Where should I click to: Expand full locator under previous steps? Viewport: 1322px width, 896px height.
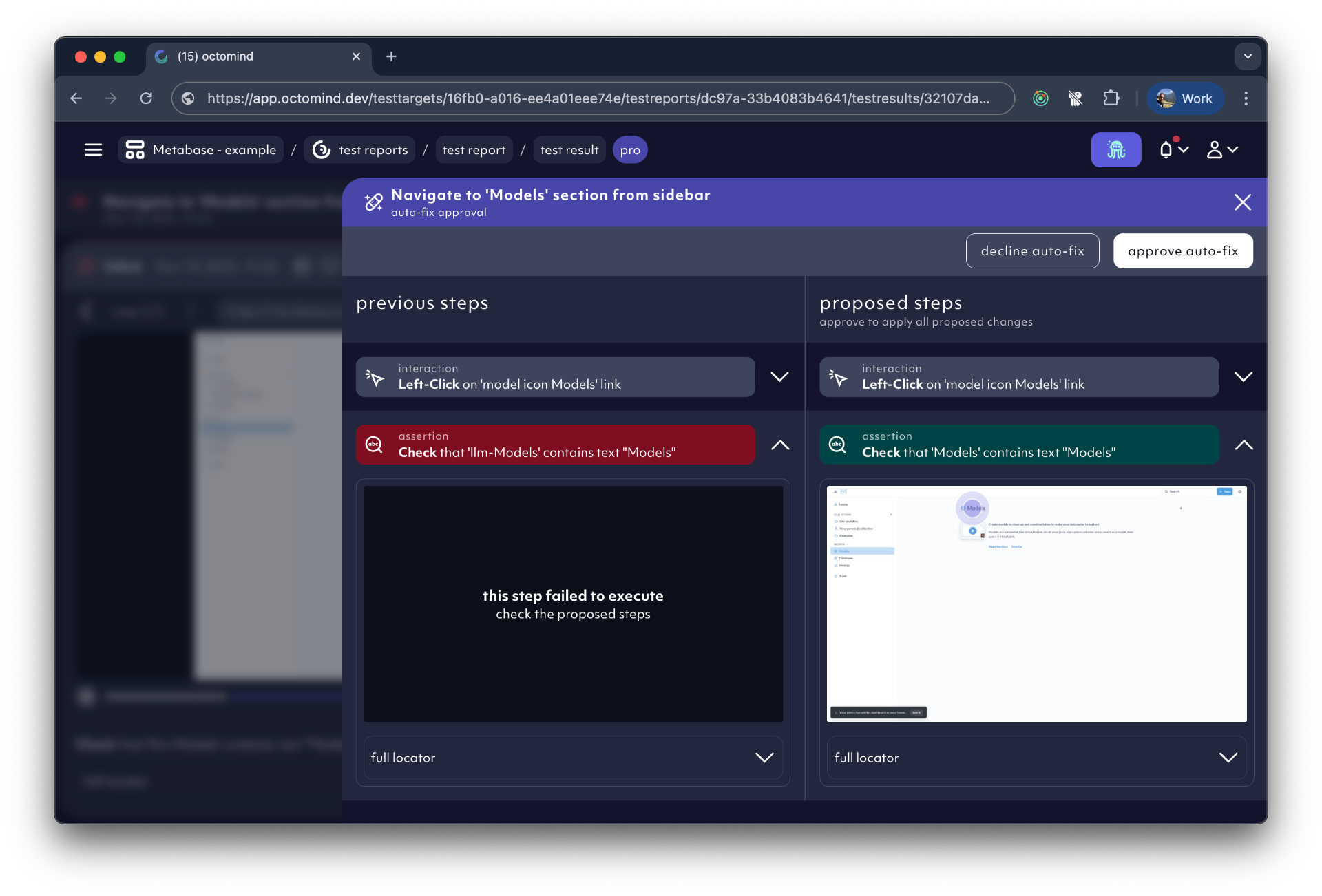point(764,758)
